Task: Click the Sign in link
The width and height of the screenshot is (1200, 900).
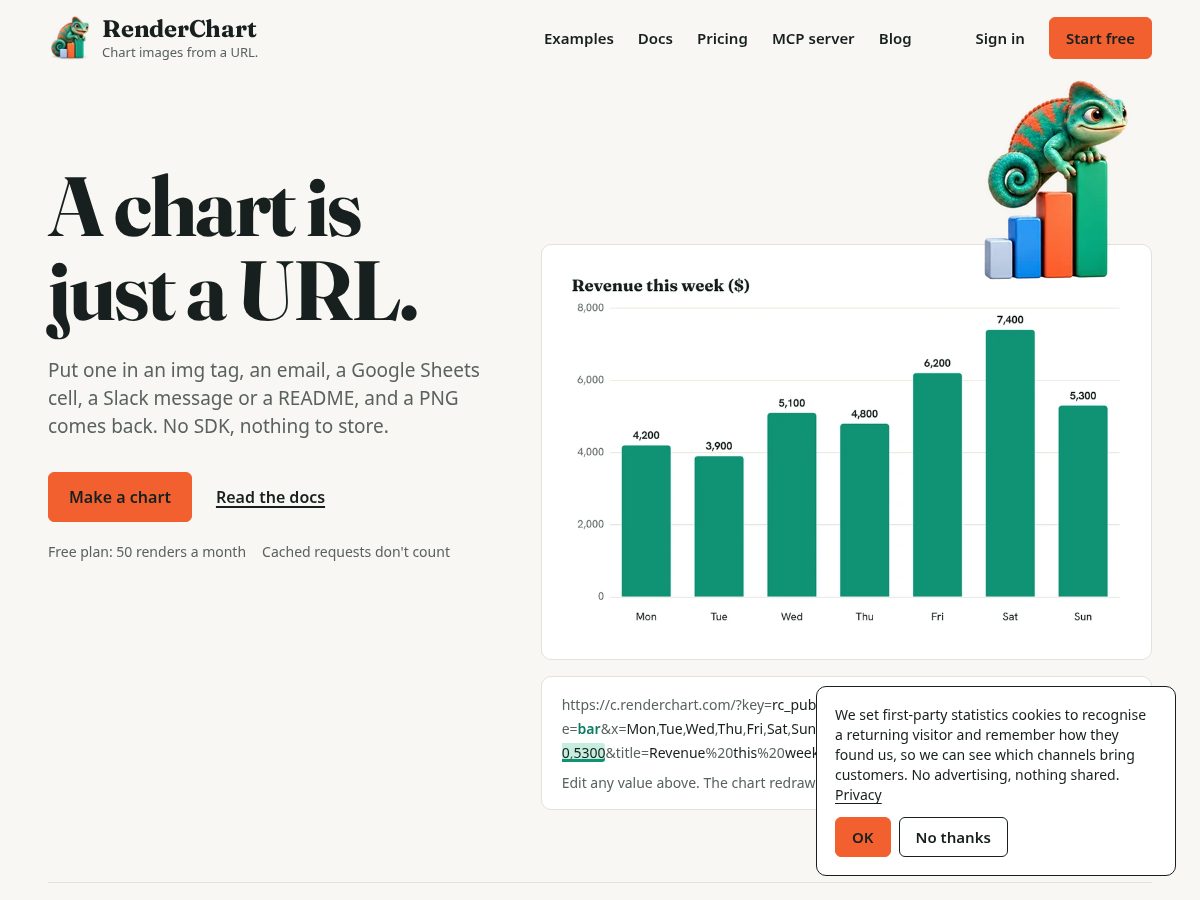Action: pos(1000,39)
